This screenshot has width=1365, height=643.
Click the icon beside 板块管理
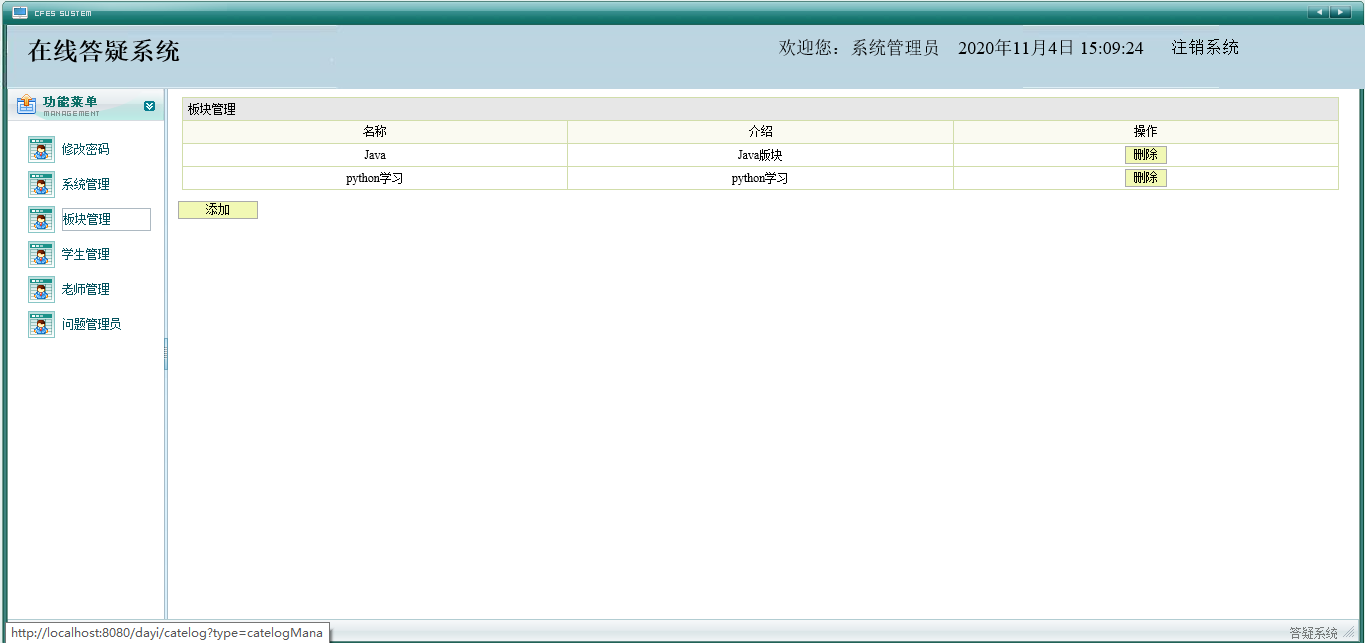[41, 220]
